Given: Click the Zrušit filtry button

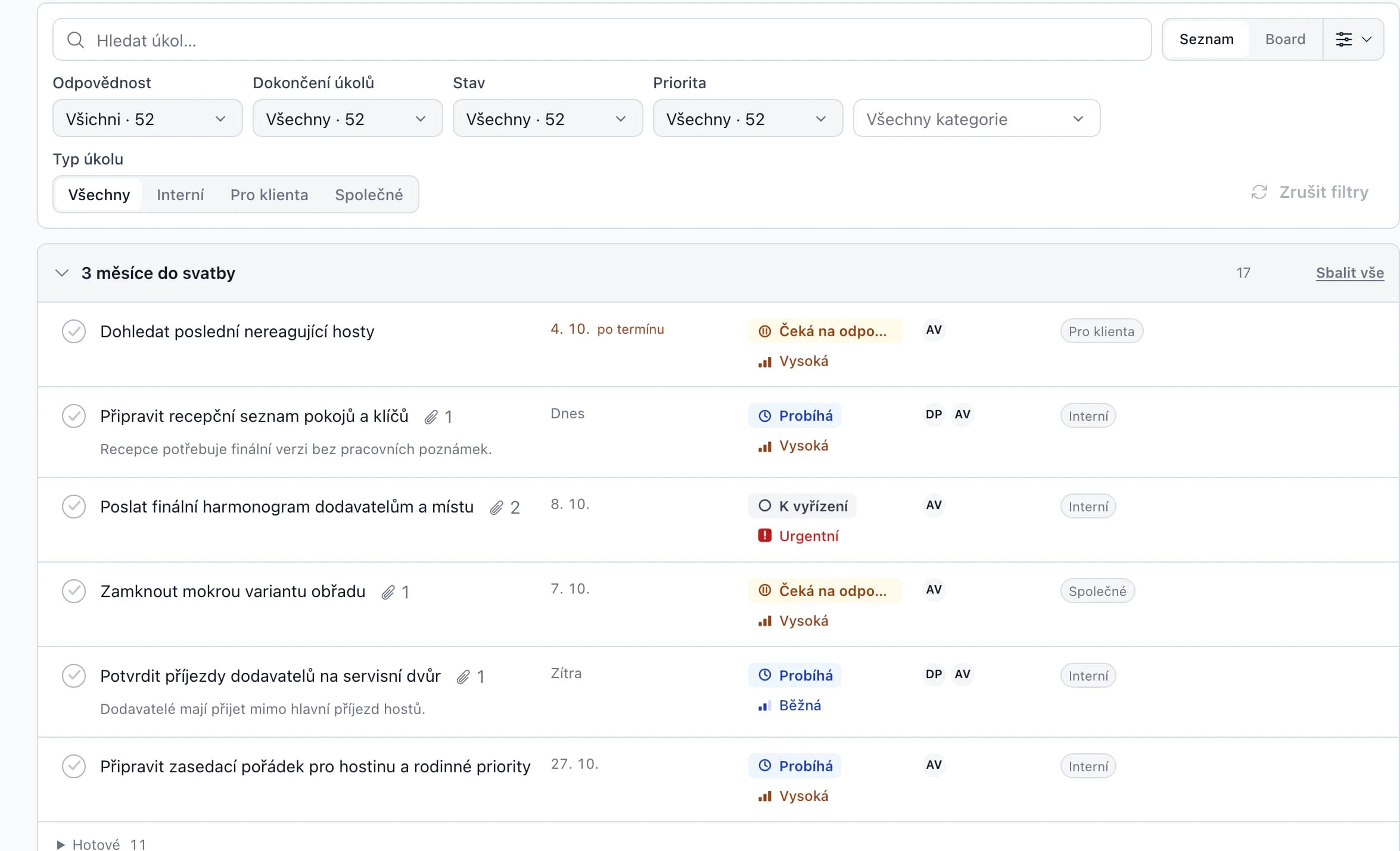Looking at the screenshot, I should tap(1311, 192).
